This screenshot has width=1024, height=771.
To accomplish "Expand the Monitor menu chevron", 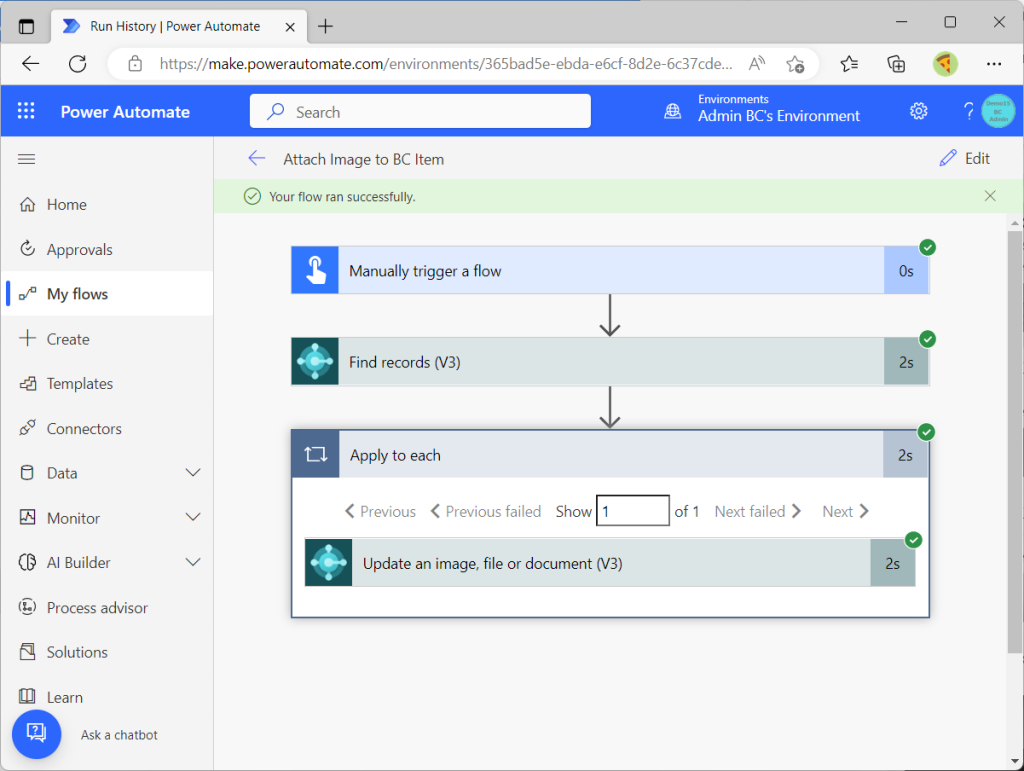I will 193,518.
